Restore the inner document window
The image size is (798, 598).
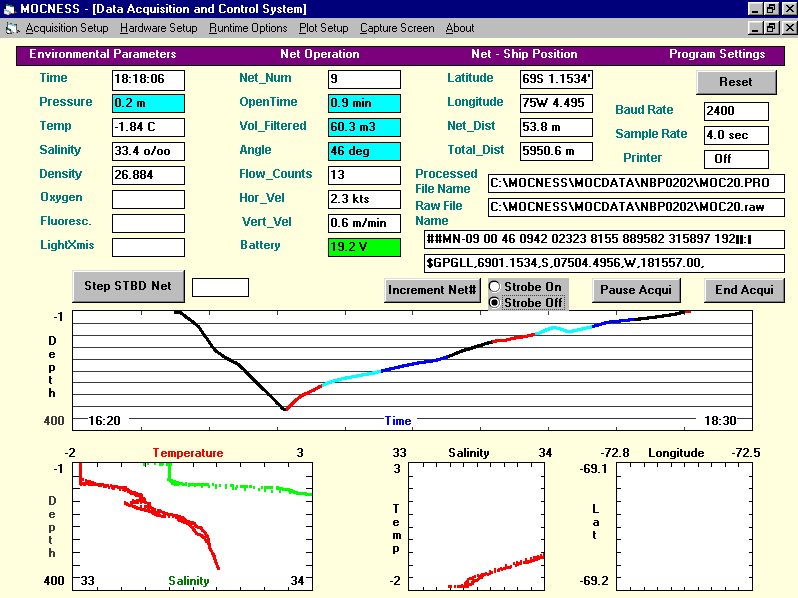pyautogui.click(x=773, y=28)
